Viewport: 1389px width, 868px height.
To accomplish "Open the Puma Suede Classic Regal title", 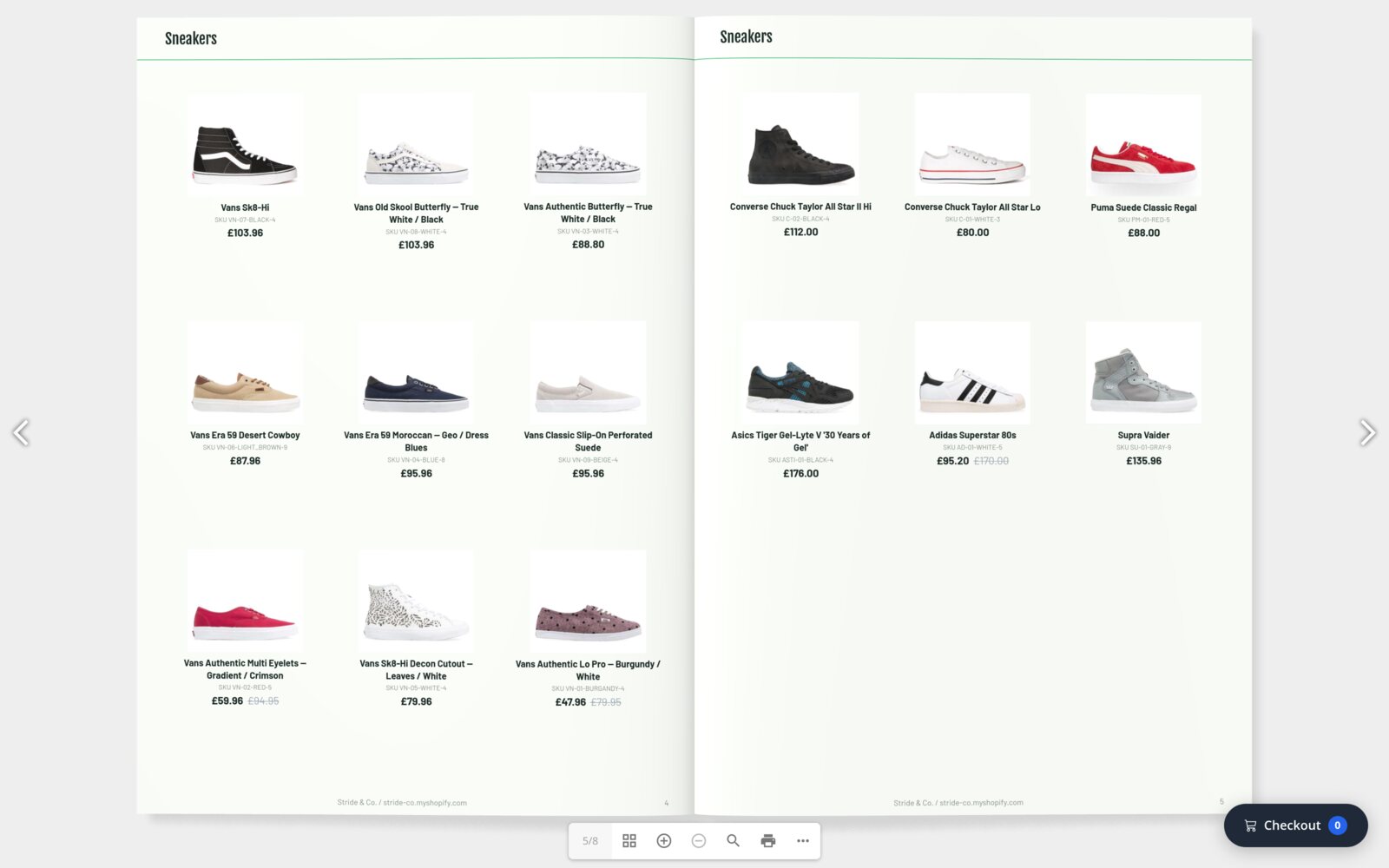I will point(1143,207).
